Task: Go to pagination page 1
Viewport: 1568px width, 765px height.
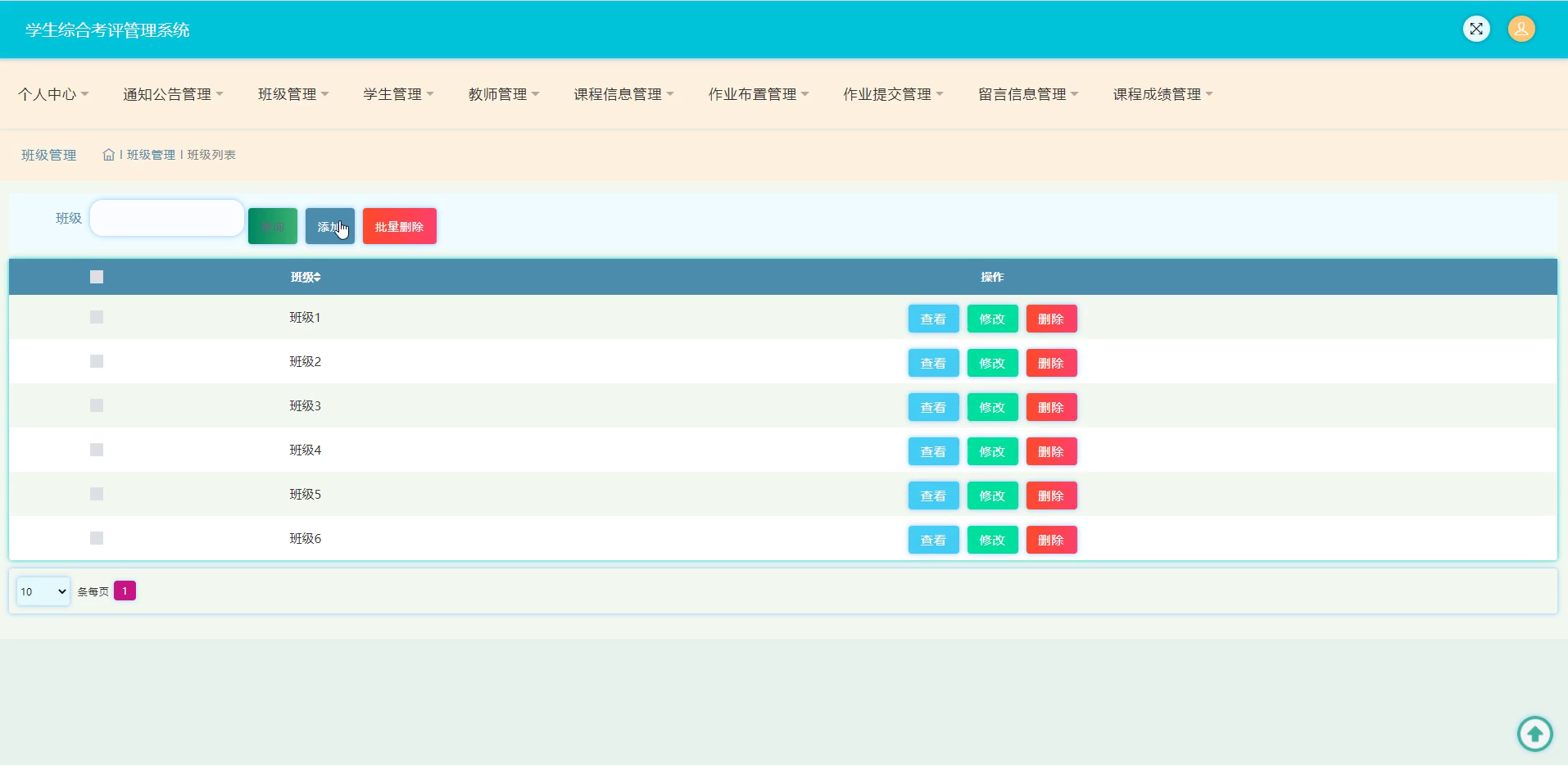Action: [x=125, y=591]
